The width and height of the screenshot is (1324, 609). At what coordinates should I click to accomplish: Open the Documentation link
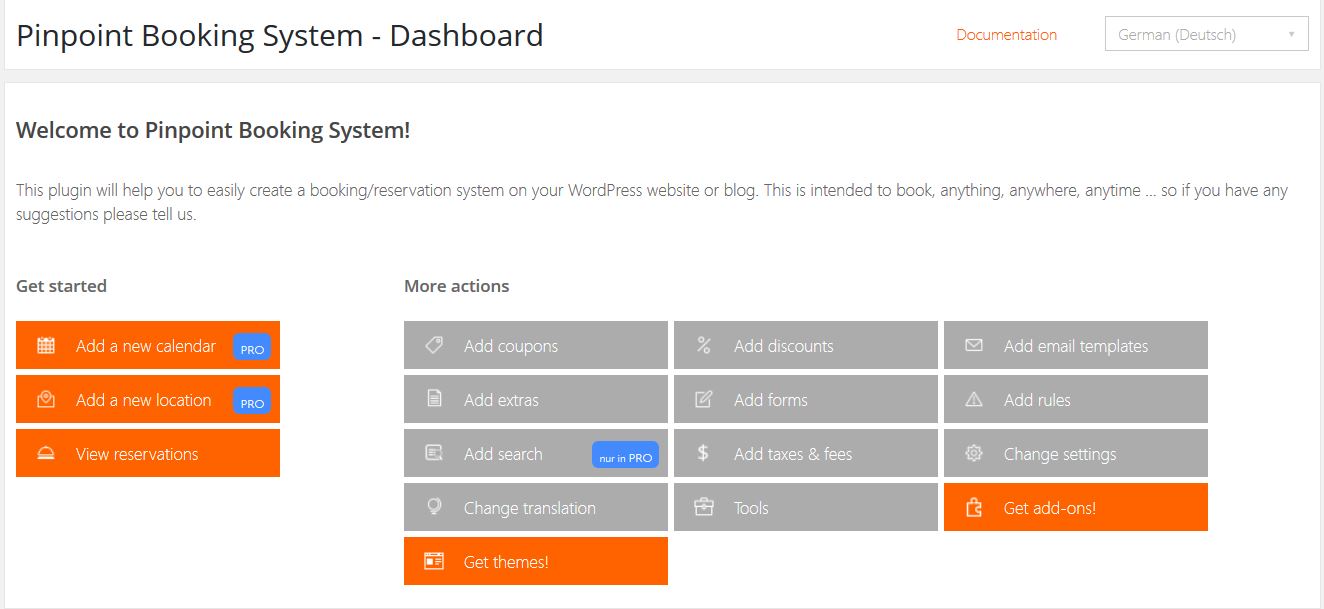click(x=1006, y=34)
